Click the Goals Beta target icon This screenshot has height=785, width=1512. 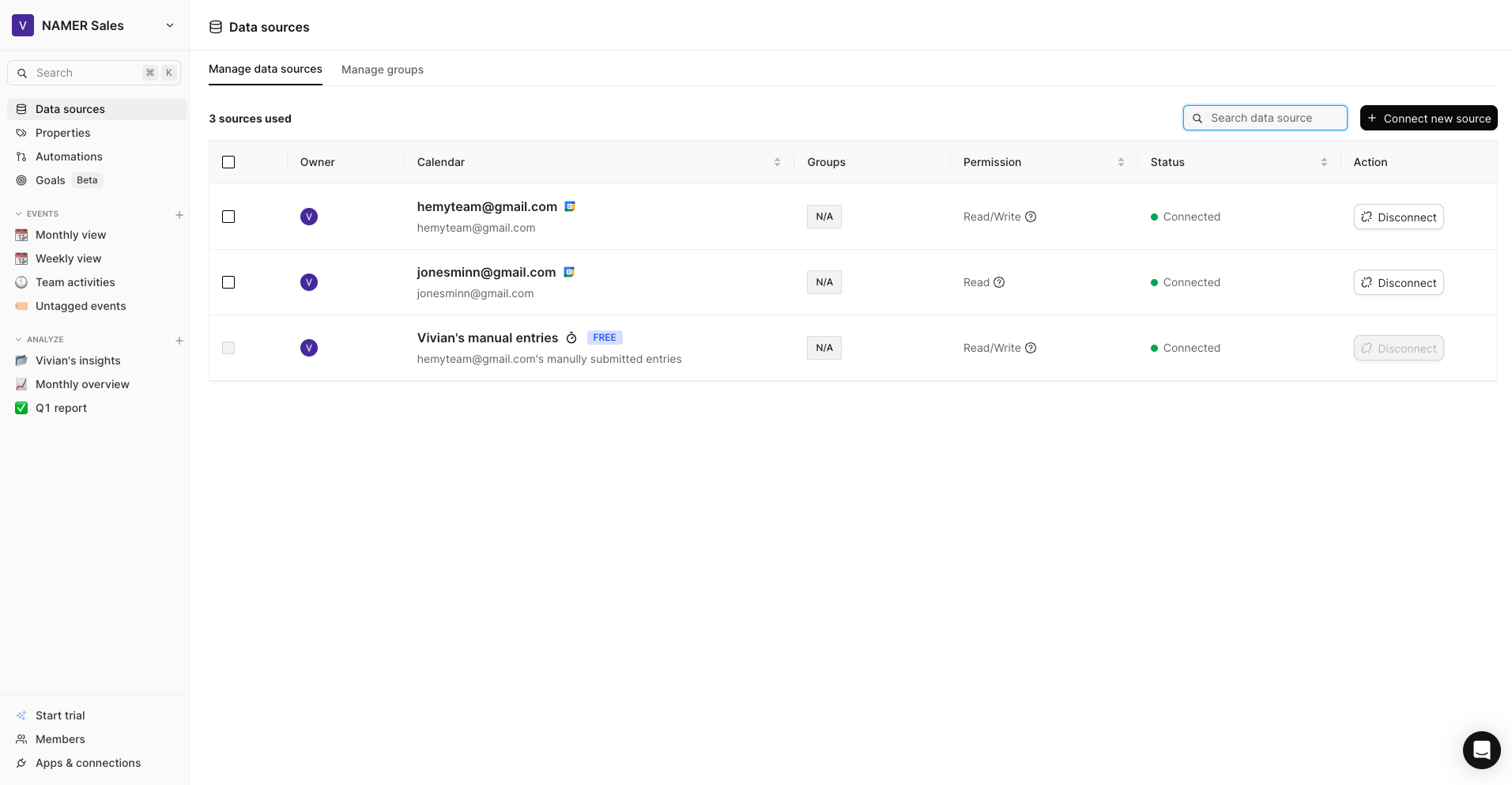[x=21, y=179]
